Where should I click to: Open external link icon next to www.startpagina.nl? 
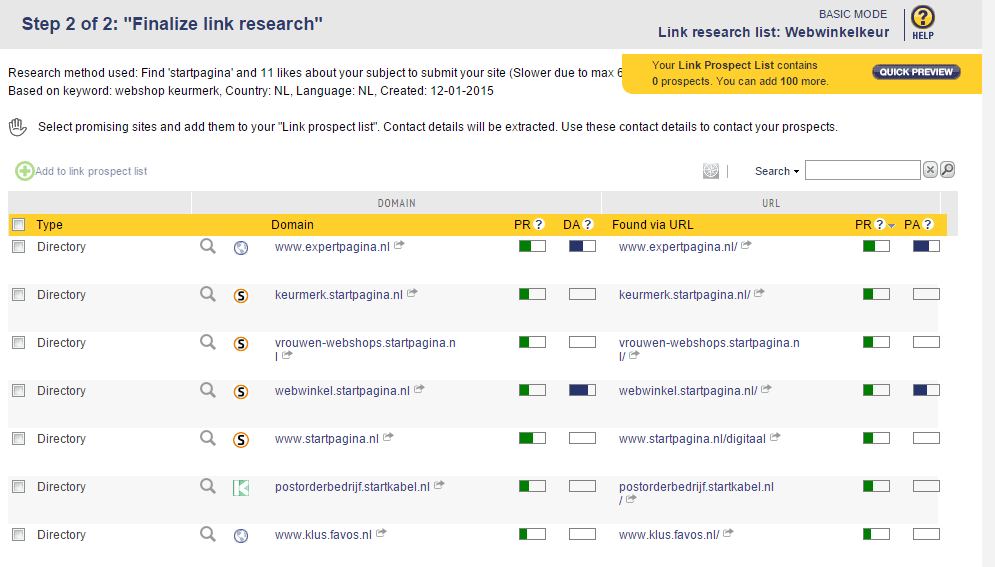[x=389, y=438]
